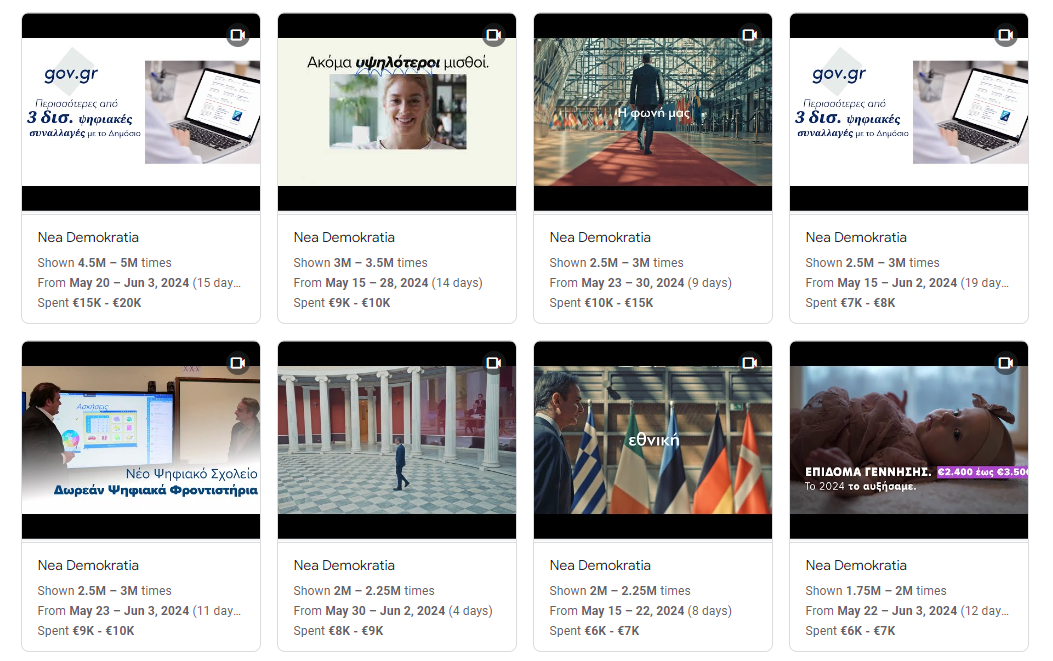The image size is (1053, 661).
Task: Open the 'Η φωνή μας' red carpet thumbnail
Action: coord(653,112)
